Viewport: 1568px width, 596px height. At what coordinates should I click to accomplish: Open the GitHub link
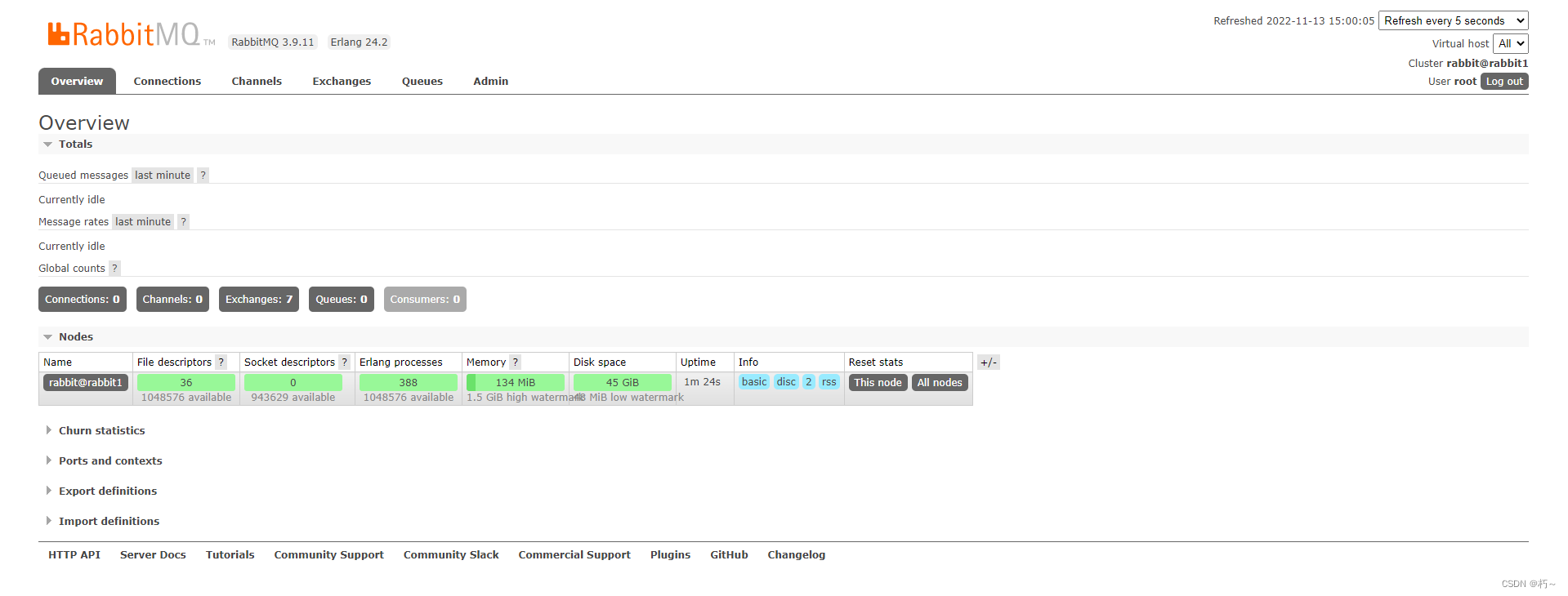[x=730, y=554]
